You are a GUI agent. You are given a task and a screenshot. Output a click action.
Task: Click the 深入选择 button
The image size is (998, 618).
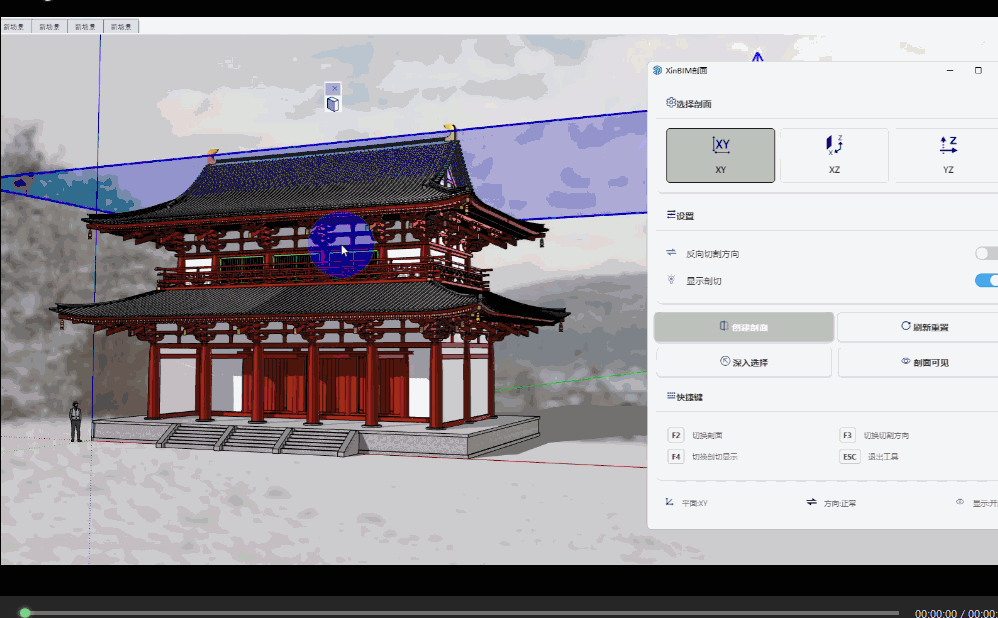[x=744, y=361]
